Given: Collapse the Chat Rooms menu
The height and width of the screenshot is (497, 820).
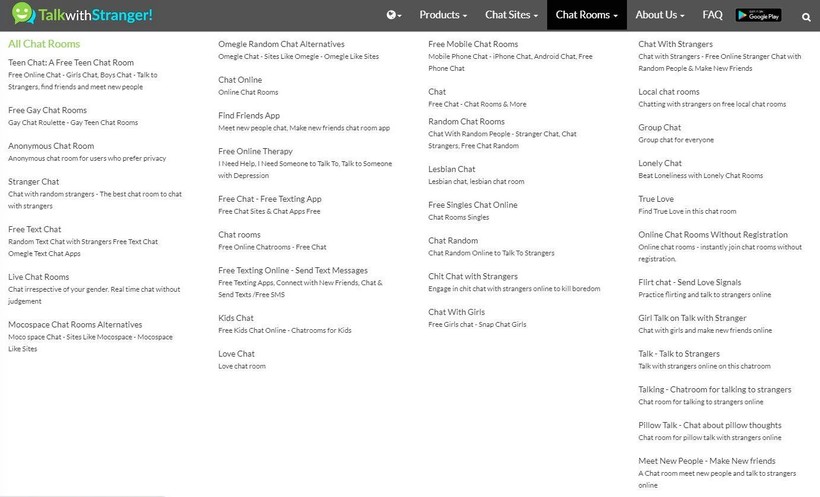Looking at the screenshot, I should [586, 15].
